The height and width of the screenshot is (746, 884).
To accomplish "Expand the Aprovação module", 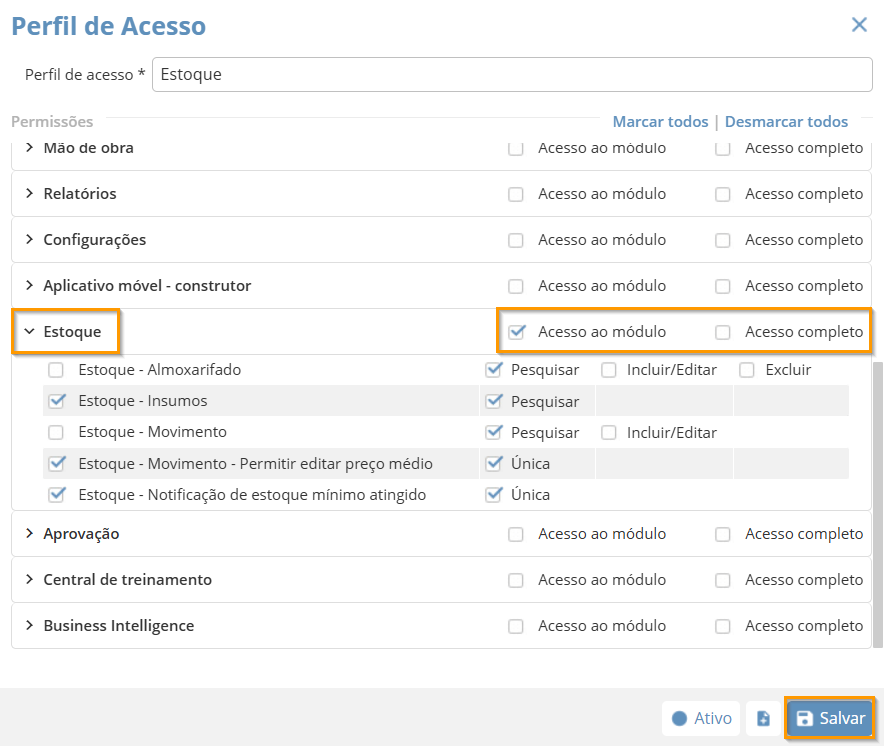I will point(30,534).
